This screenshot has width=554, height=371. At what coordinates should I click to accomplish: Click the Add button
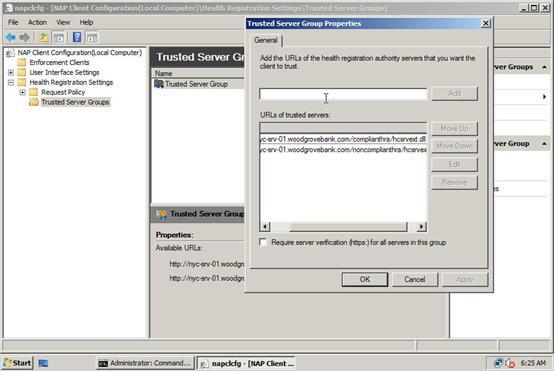(455, 93)
